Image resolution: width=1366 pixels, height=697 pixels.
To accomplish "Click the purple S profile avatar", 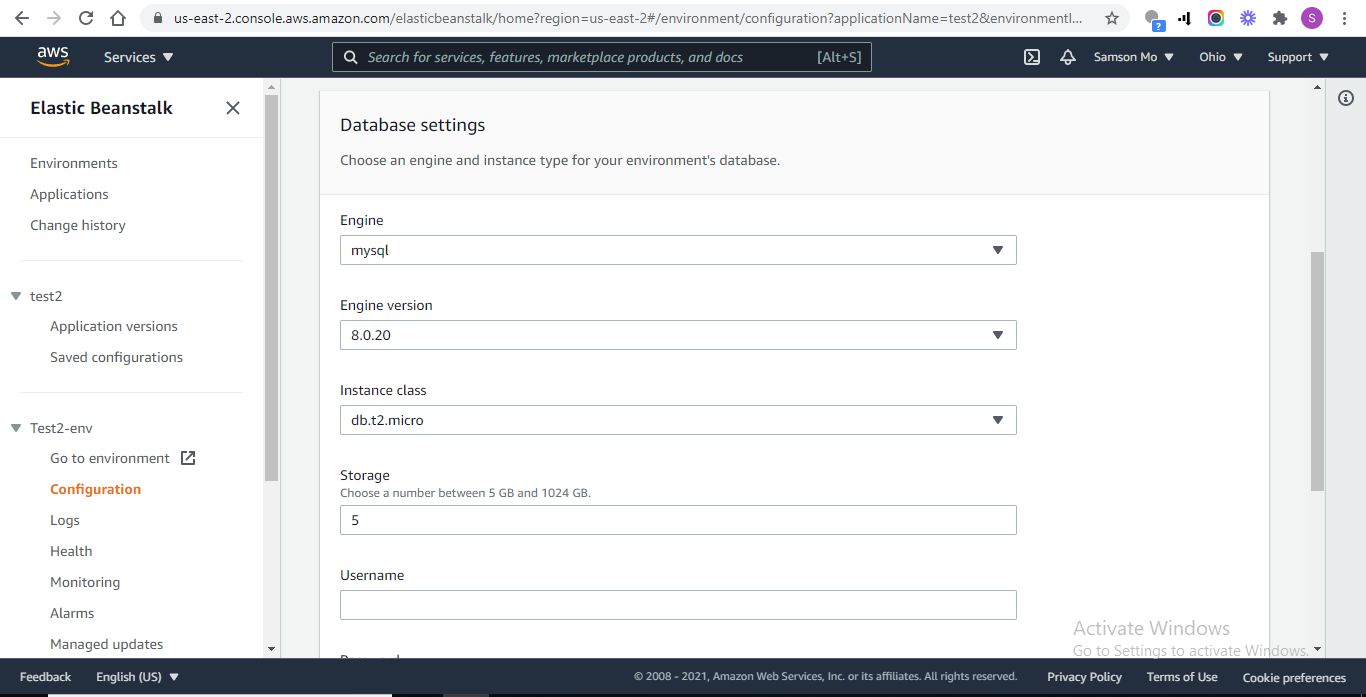I will [1311, 18].
